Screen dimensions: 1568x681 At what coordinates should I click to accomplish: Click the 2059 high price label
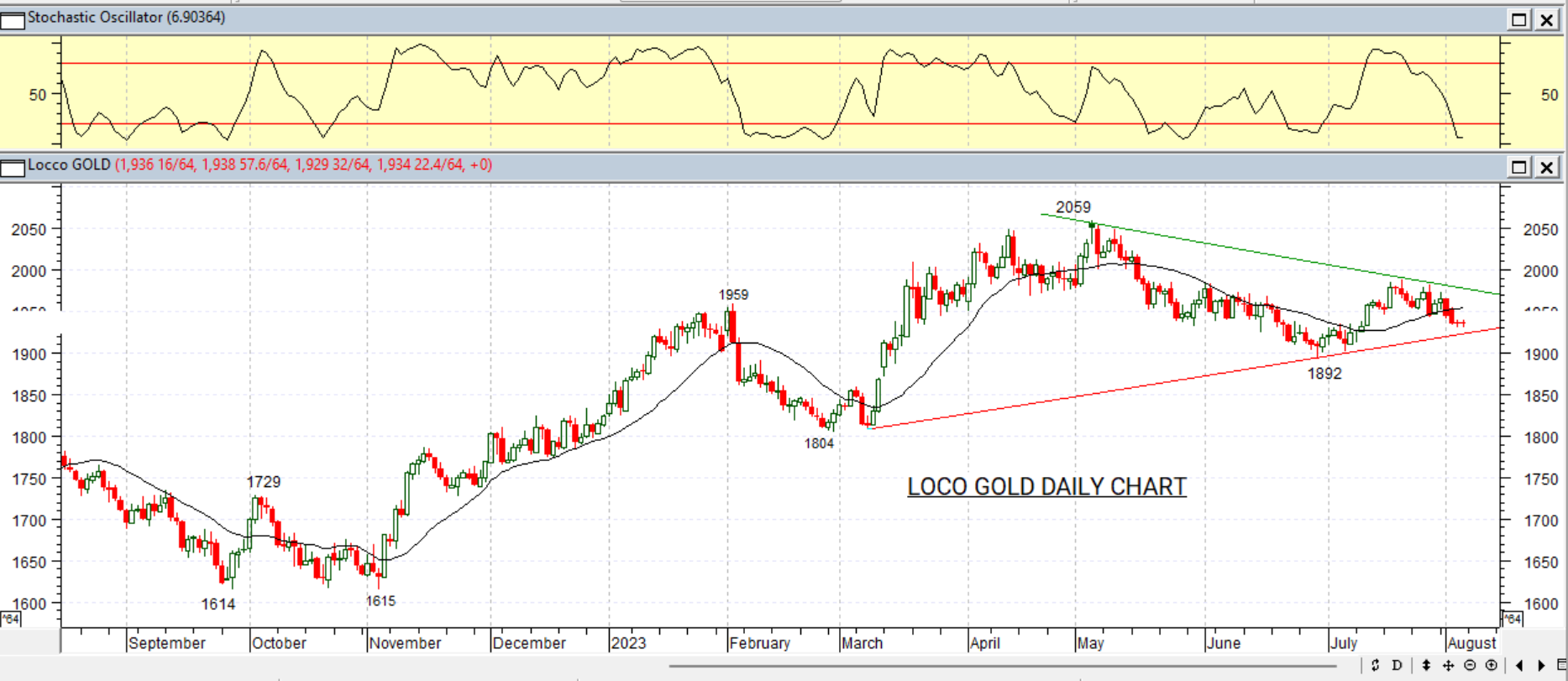(x=1073, y=207)
